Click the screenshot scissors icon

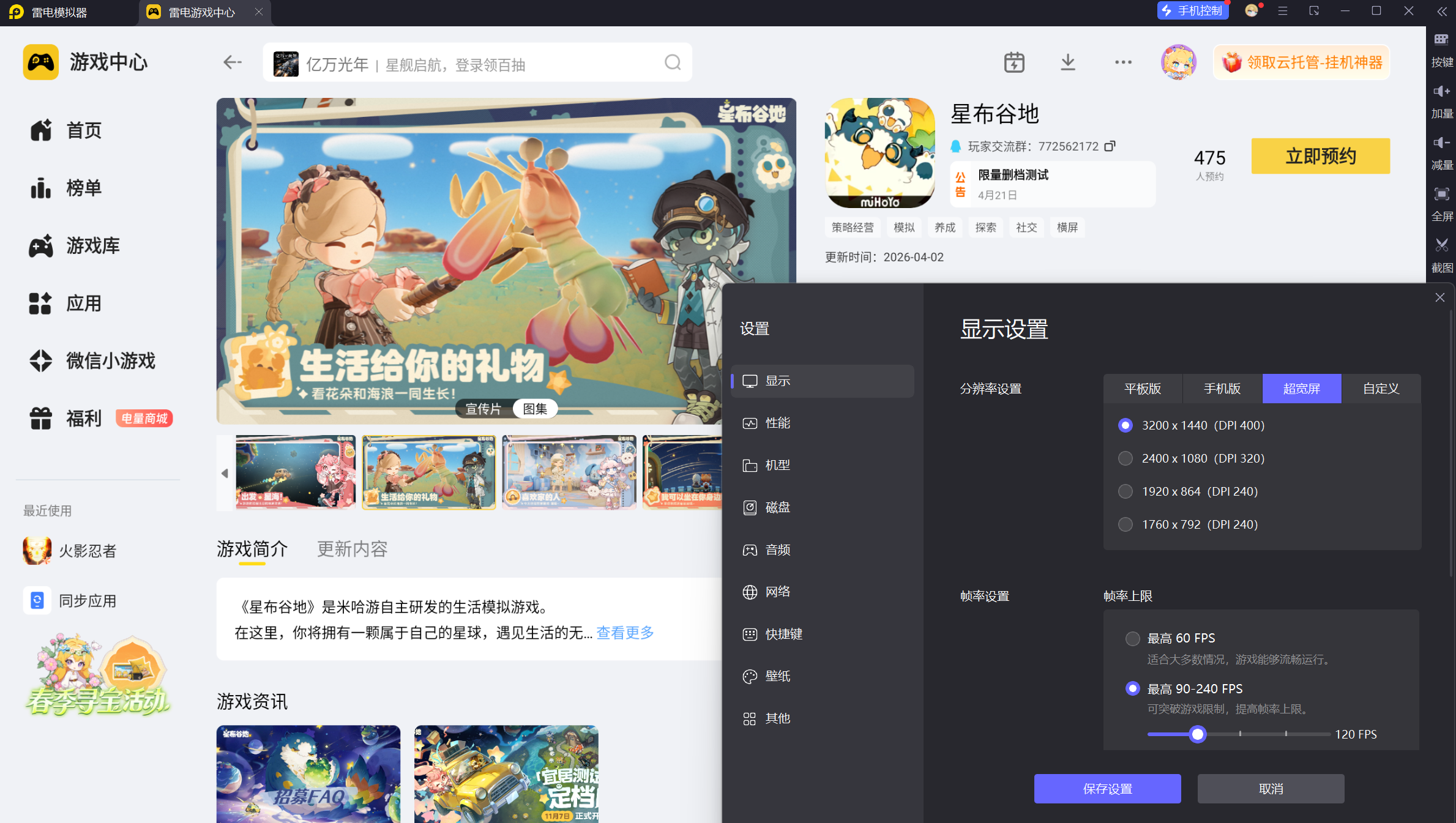[1441, 246]
